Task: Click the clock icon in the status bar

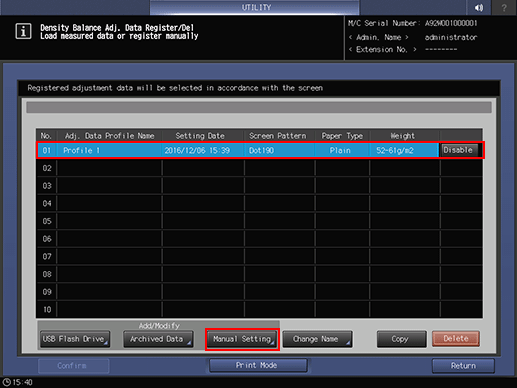Action: click(x=7, y=382)
